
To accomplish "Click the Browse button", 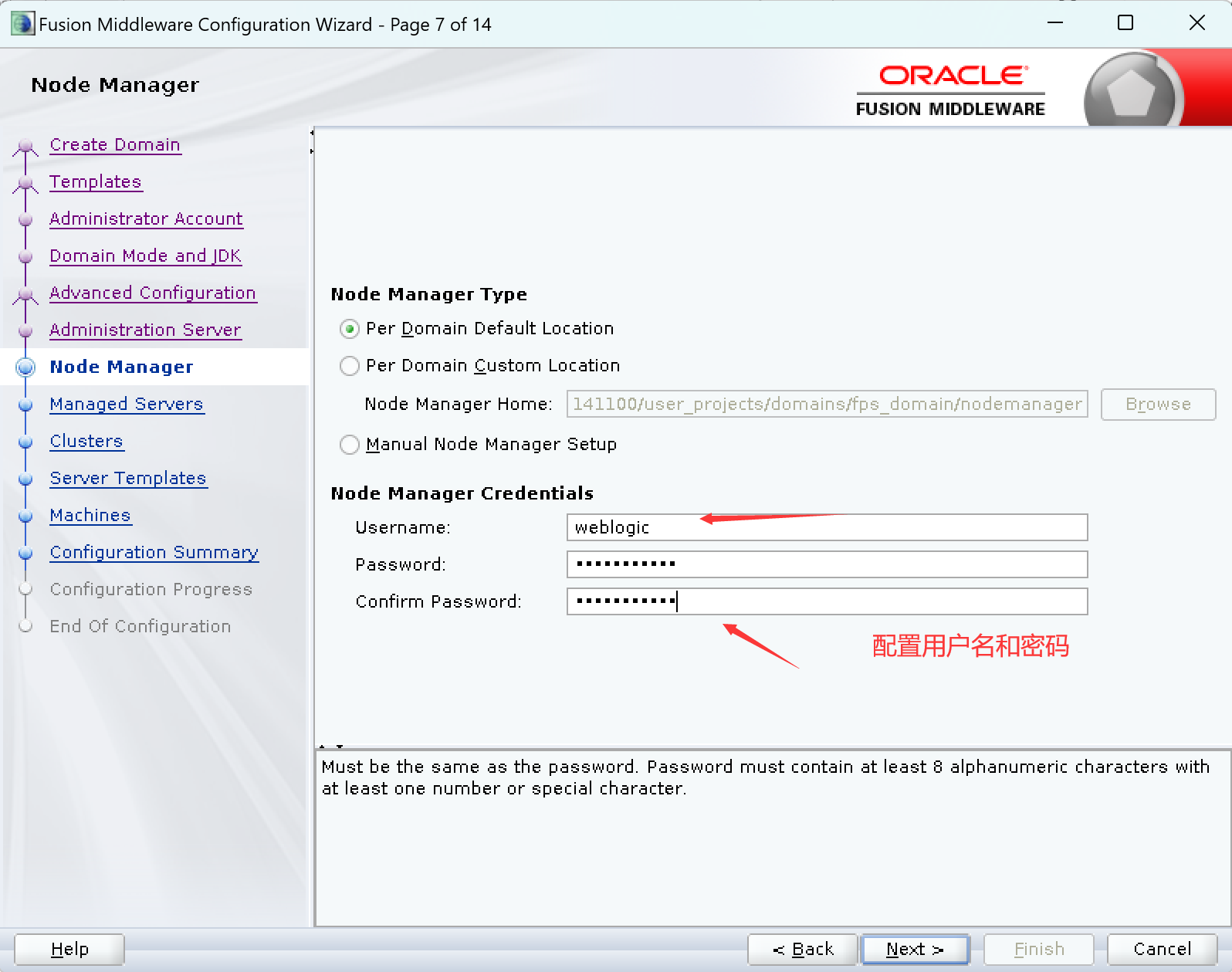I will pos(1158,405).
